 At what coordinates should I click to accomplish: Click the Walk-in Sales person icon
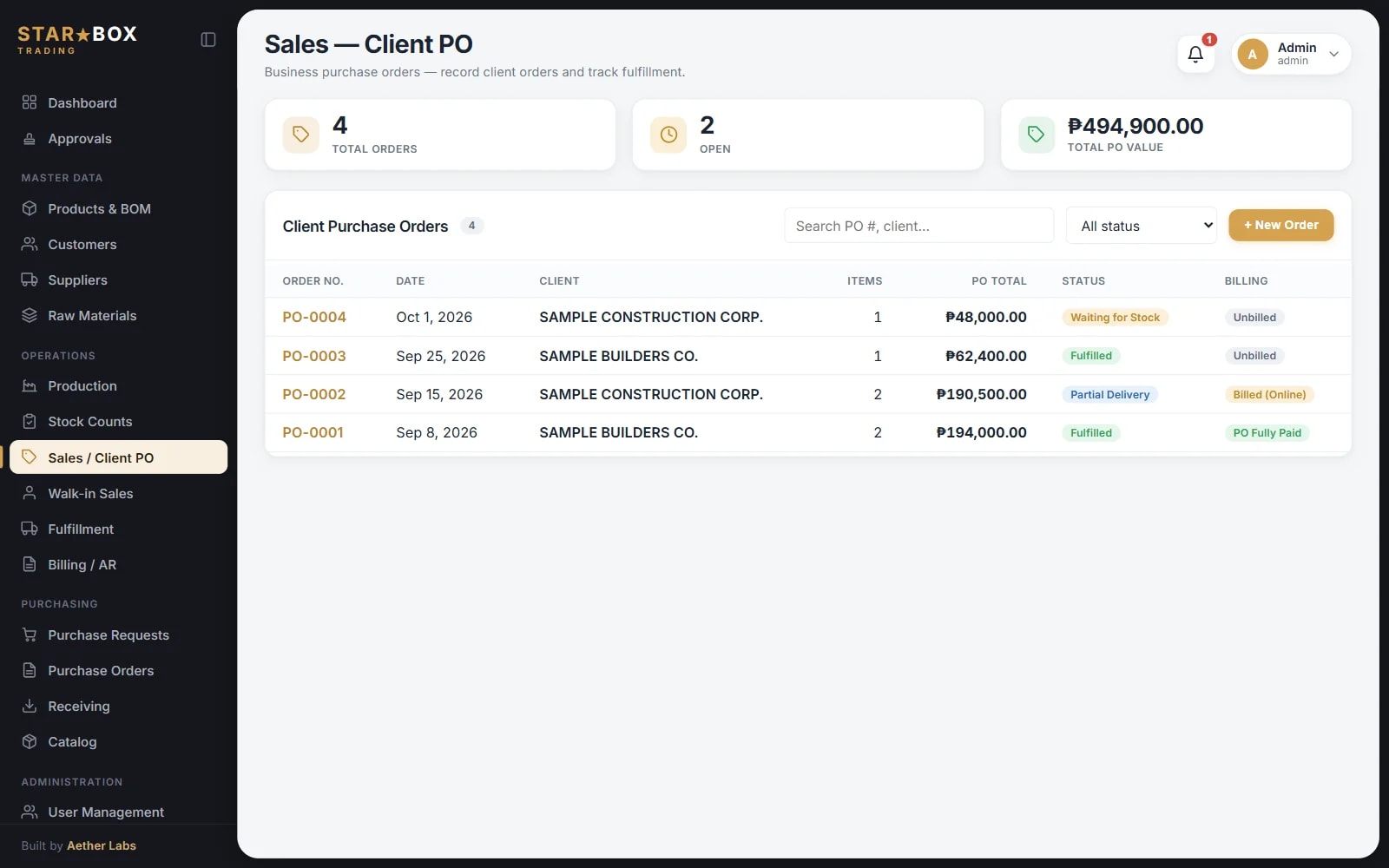tap(30, 493)
